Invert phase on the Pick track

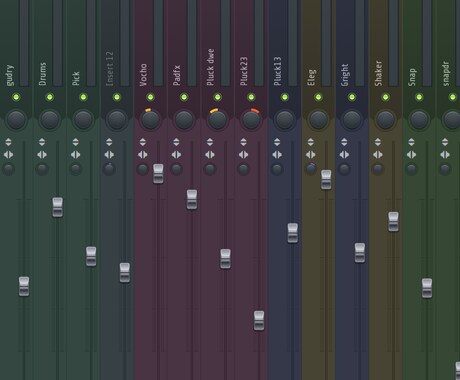click(76, 142)
